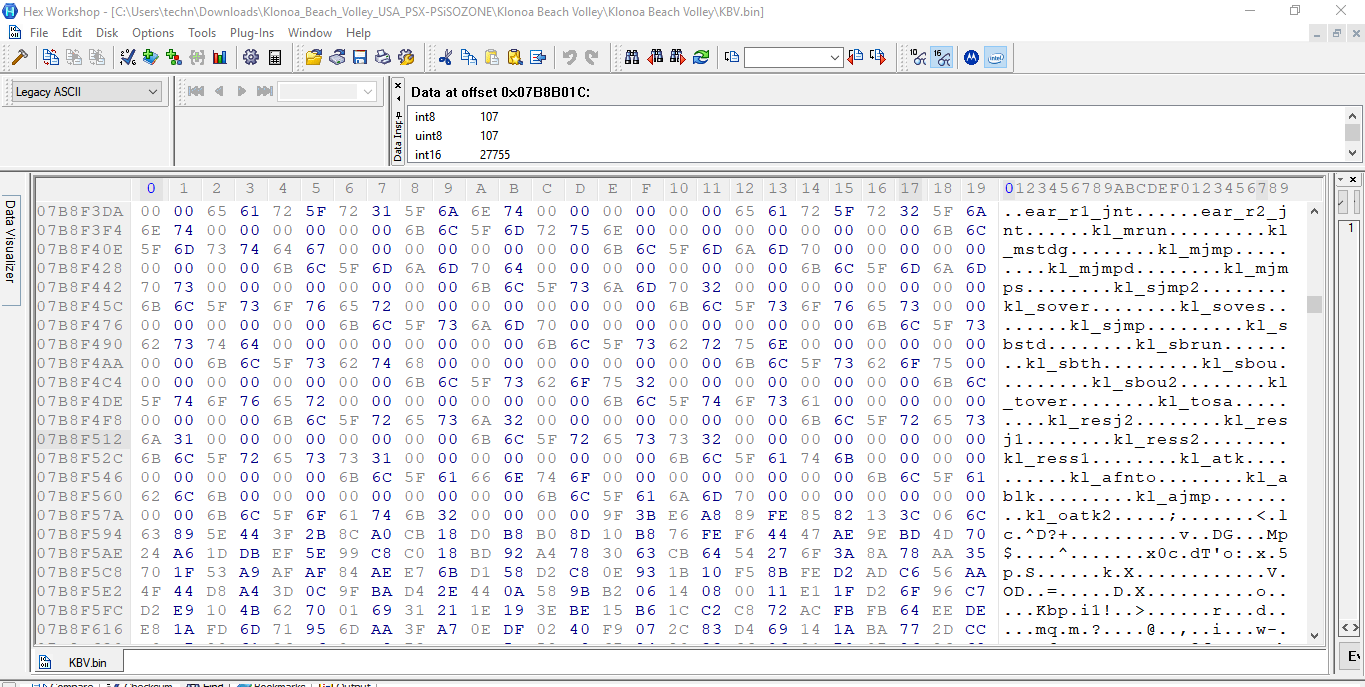Open the Window menu
The height and width of the screenshot is (687, 1365).
(x=310, y=33)
